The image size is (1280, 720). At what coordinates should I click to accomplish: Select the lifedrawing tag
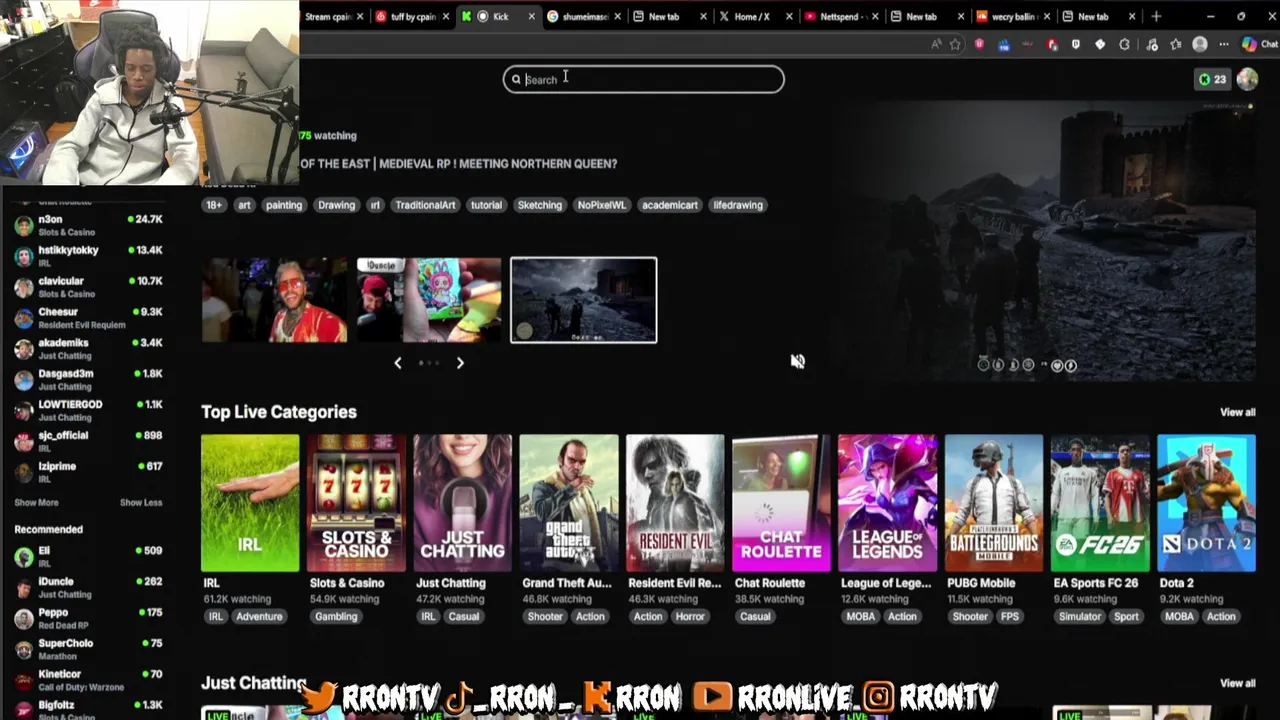tap(738, 205)
